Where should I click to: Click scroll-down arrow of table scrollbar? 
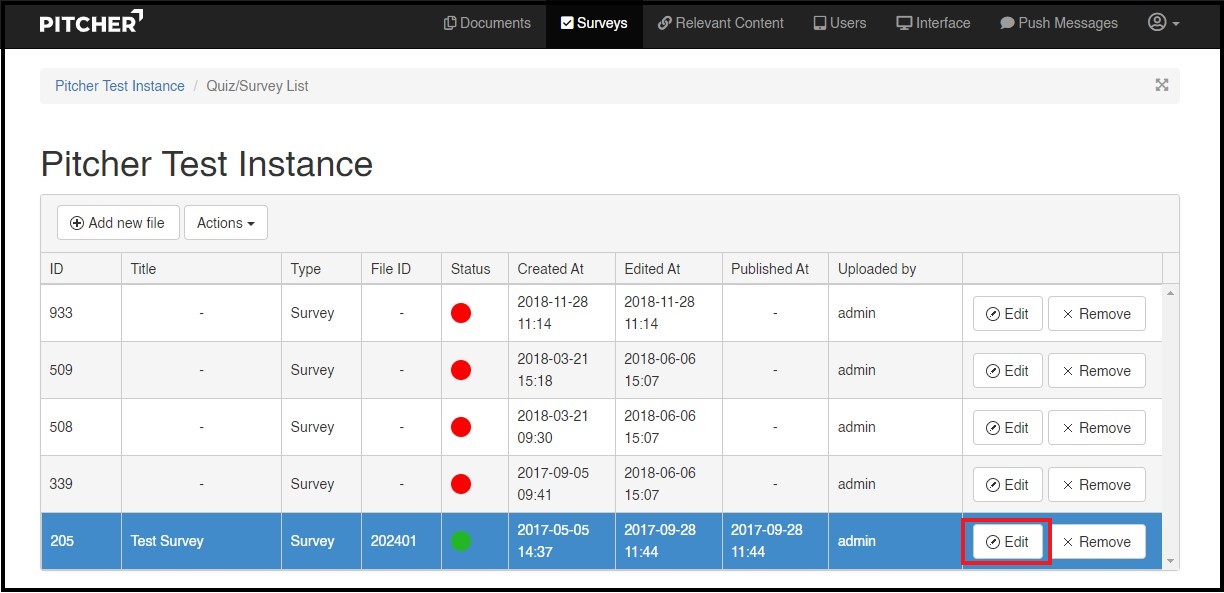coord(1170,562)
